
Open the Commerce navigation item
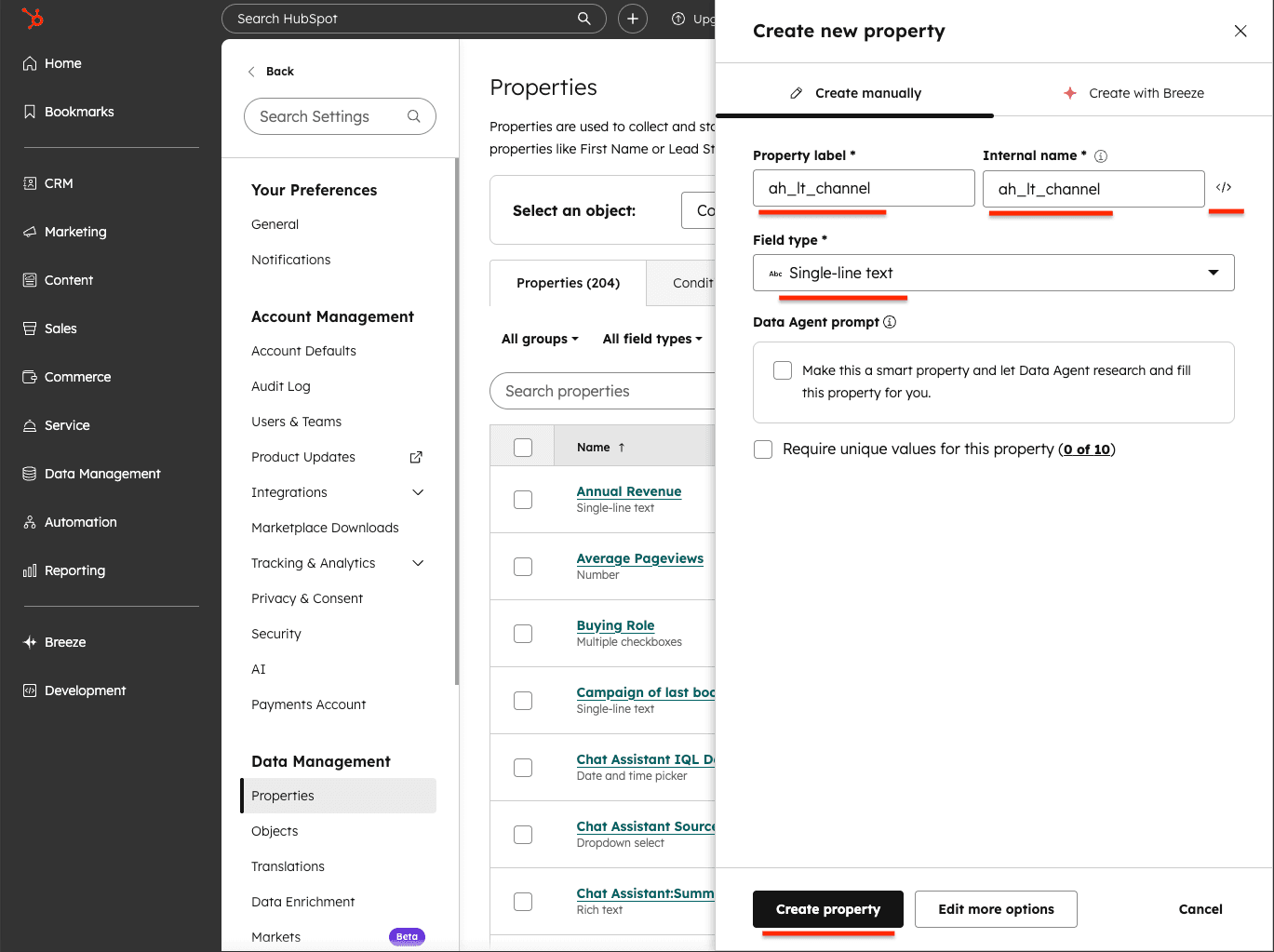point(76,377)
